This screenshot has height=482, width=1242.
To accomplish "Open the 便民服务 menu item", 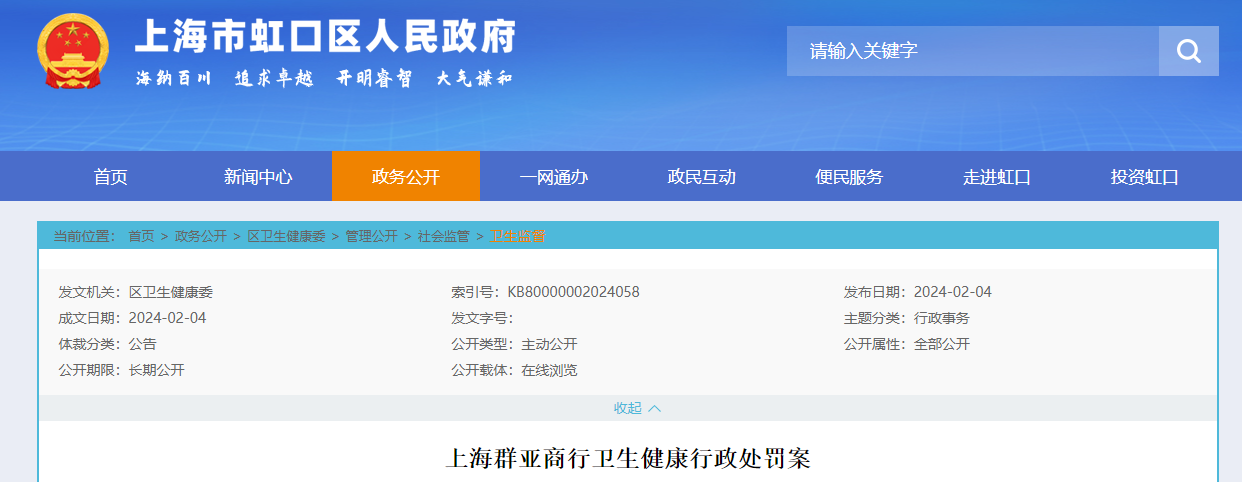I will (x=849, y=177).
